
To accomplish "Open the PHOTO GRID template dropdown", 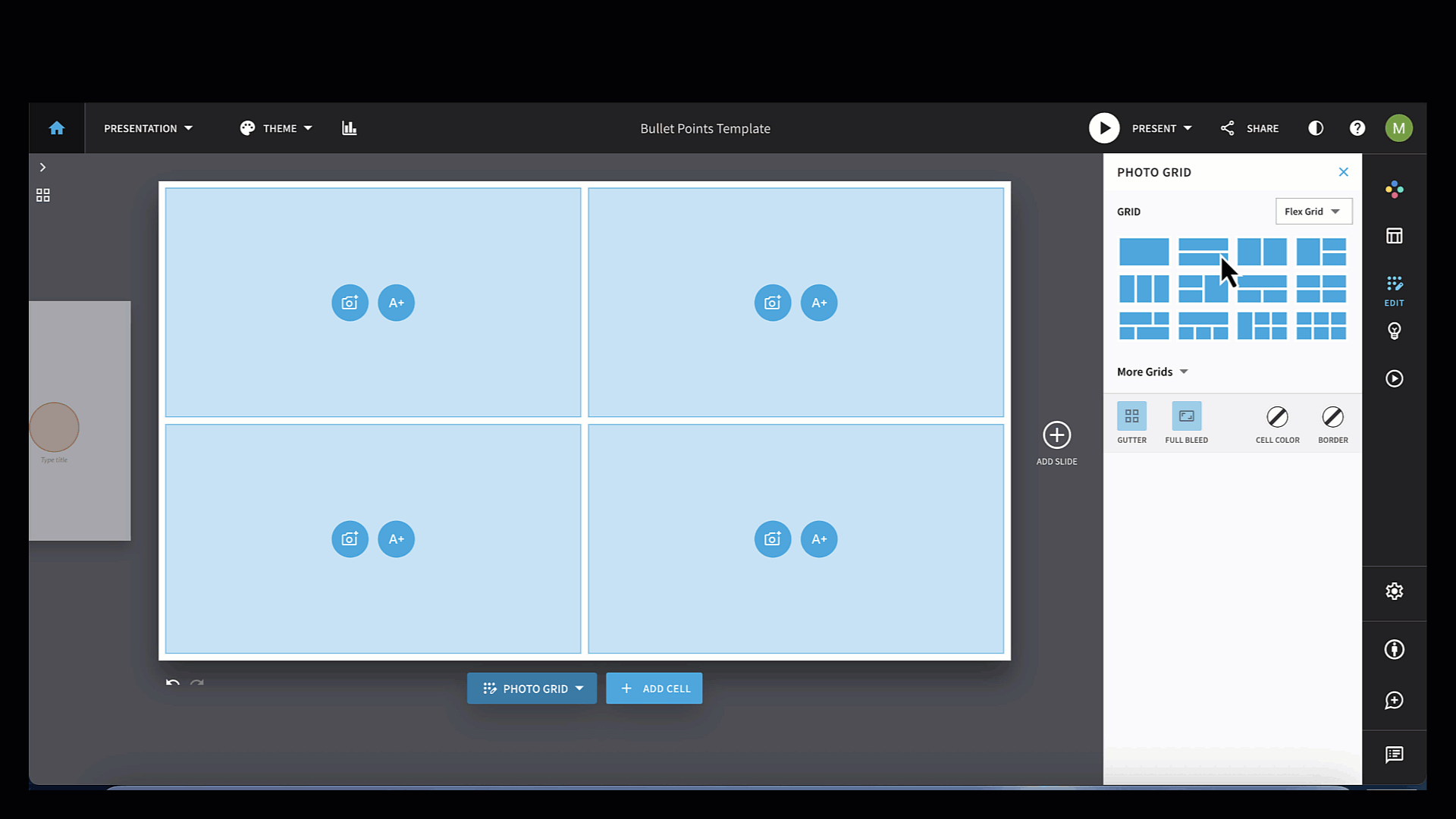I will point(532,689).
